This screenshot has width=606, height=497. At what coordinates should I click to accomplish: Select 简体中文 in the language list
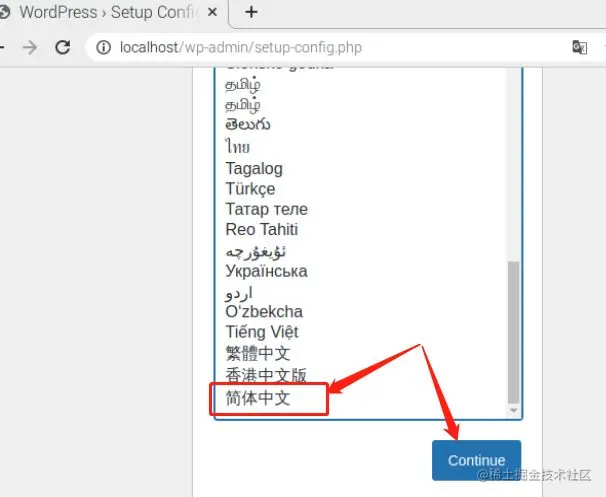[258, 398]
